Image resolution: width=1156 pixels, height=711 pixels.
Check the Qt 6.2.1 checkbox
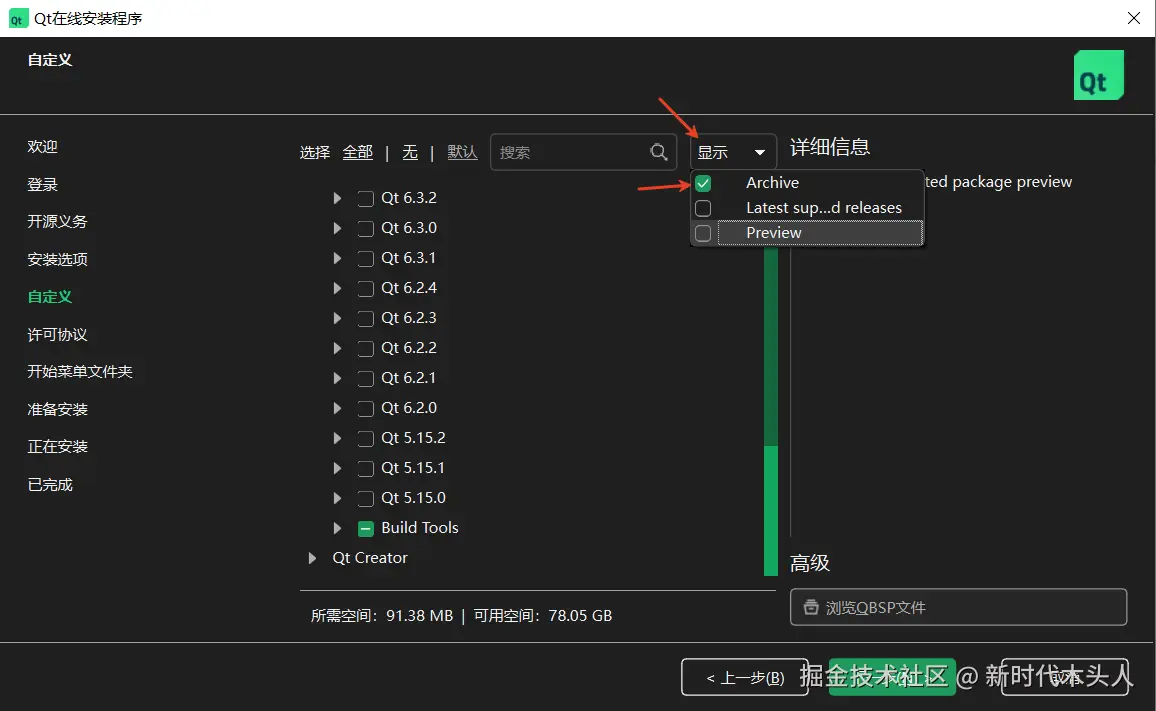point(366,378)
